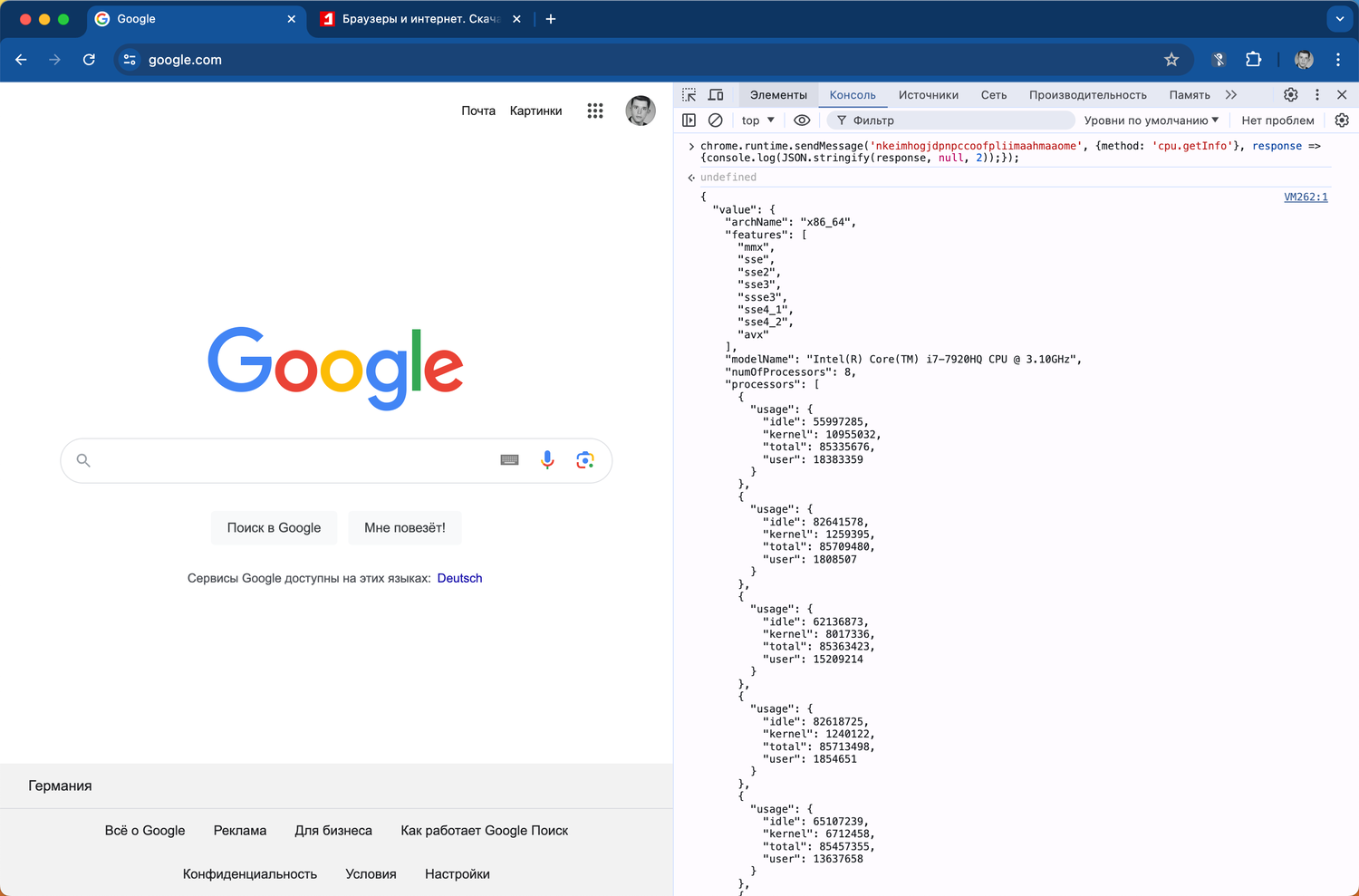Open the Почта link
Image resolution: width=1359 pixels, height=896 pixels.
click(478, 111)
